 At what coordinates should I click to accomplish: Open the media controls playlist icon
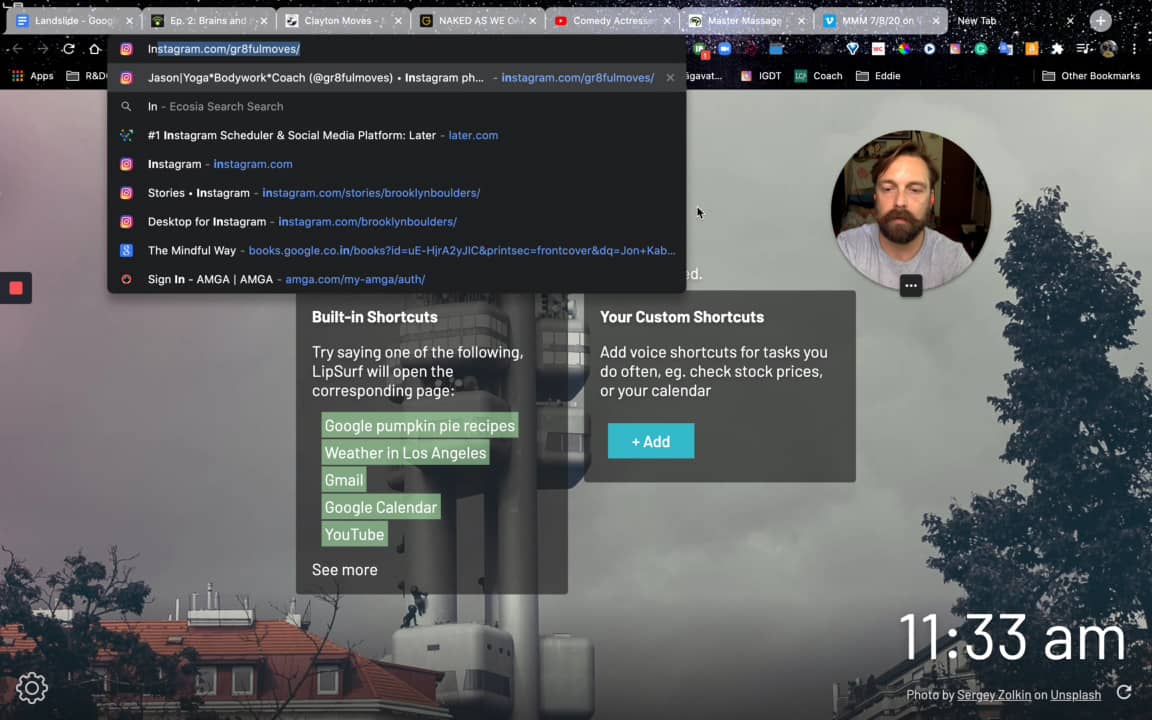click(x=1083, y=48)
